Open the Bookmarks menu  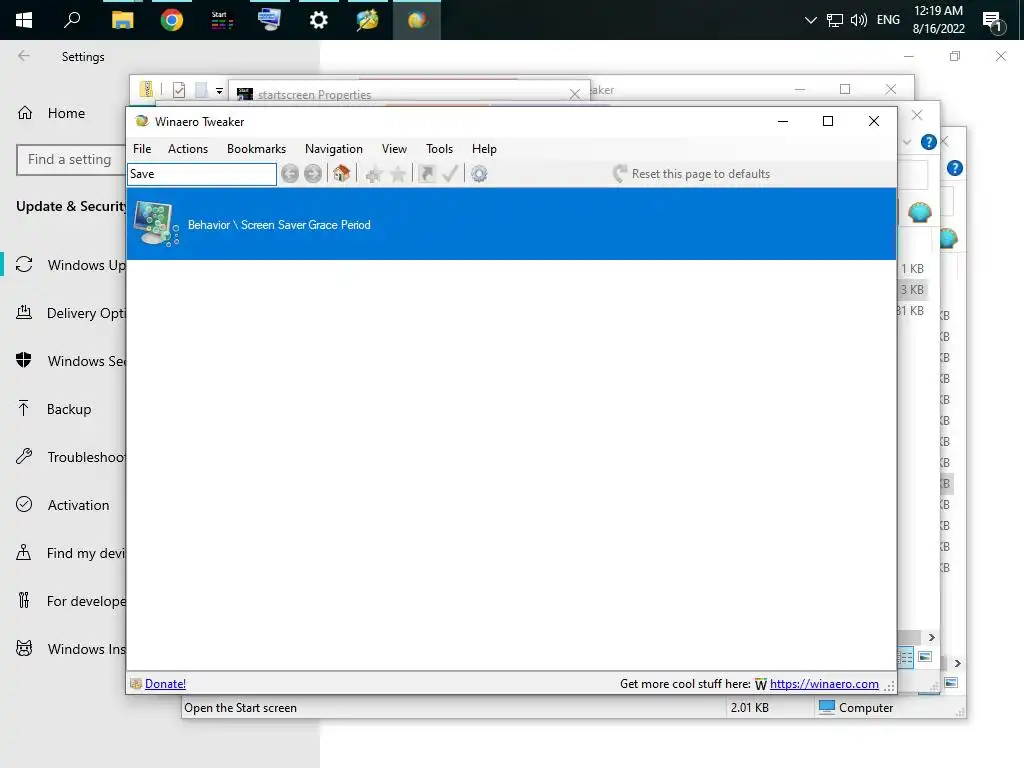(x=256, y=149)
